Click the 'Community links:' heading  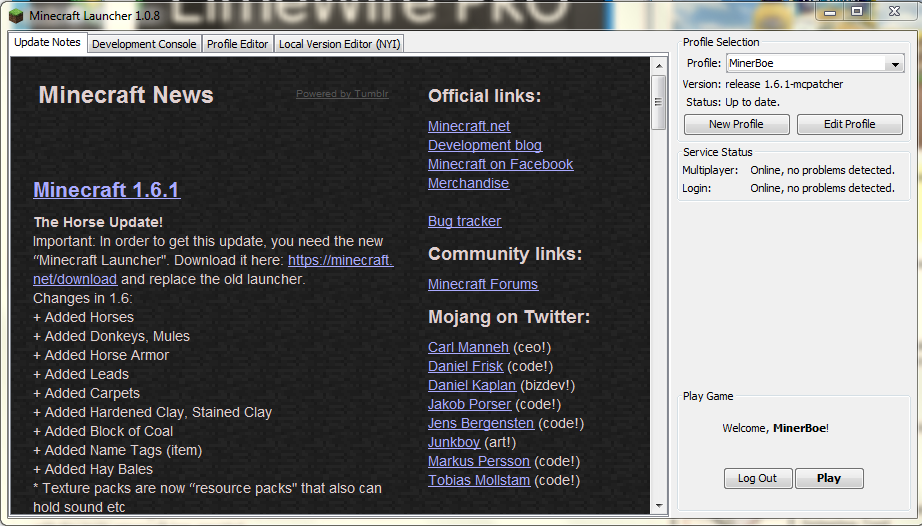tap(505, 254)
